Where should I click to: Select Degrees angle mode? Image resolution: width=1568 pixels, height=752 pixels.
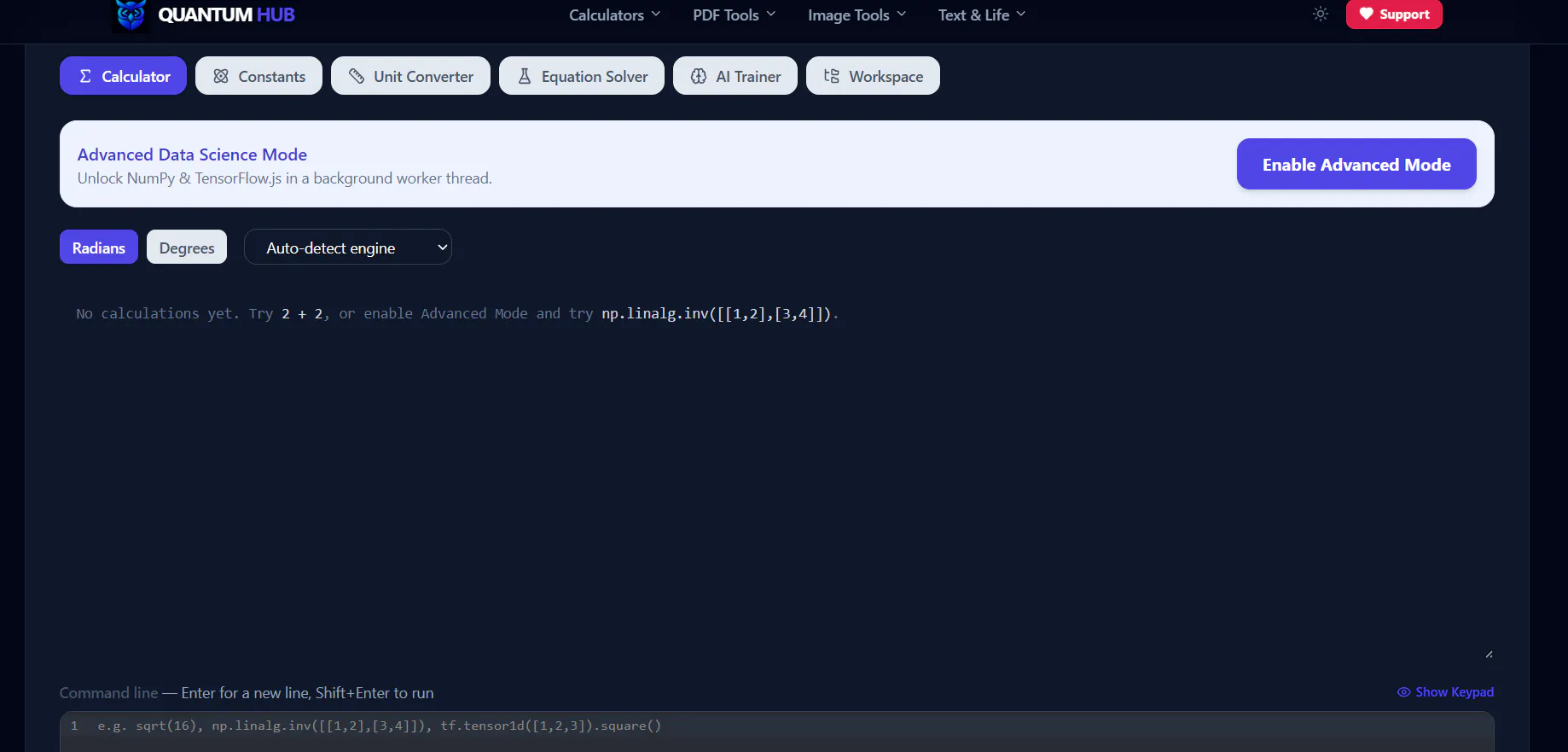pyautogui.click(x=187, y=247)
